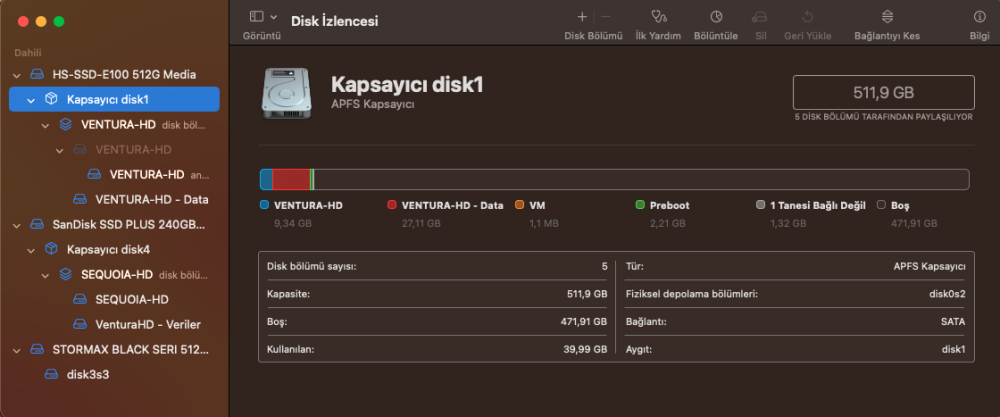Screen dimensions: 1000x417
Task: Select disk3s3 in the sidebar
Action: 88,374
